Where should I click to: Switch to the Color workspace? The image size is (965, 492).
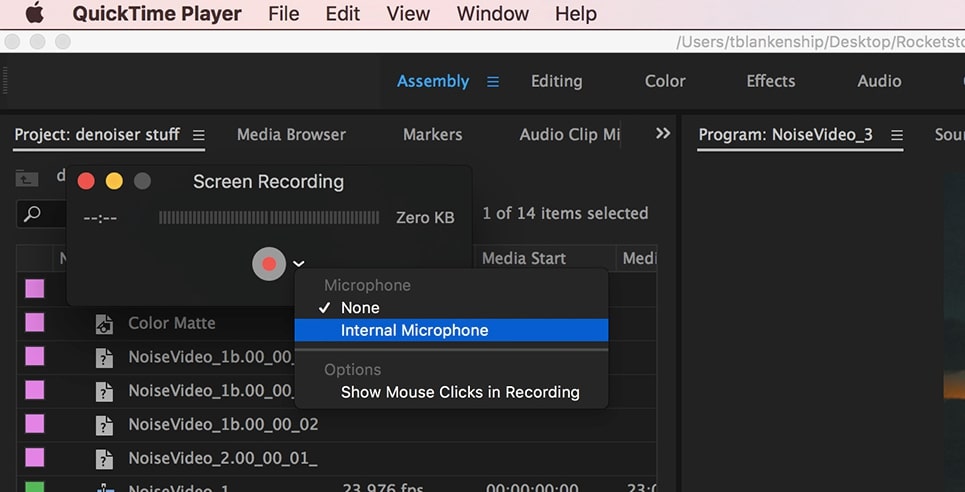tap(665, 81)
